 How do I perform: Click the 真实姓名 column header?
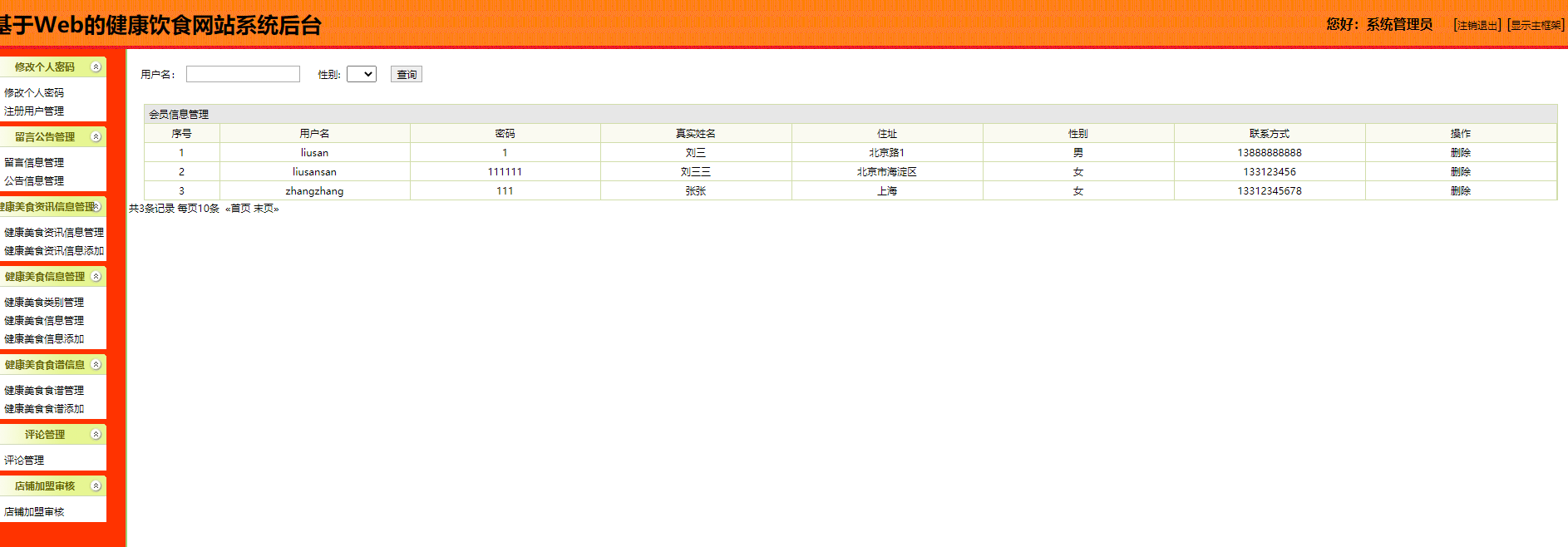click(696, 133)
